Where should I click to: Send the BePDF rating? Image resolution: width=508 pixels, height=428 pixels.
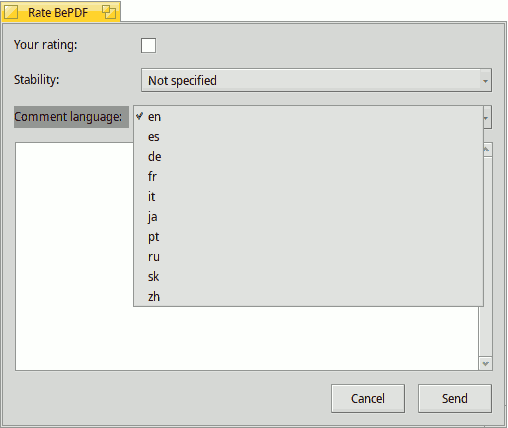tap(455, 398)
